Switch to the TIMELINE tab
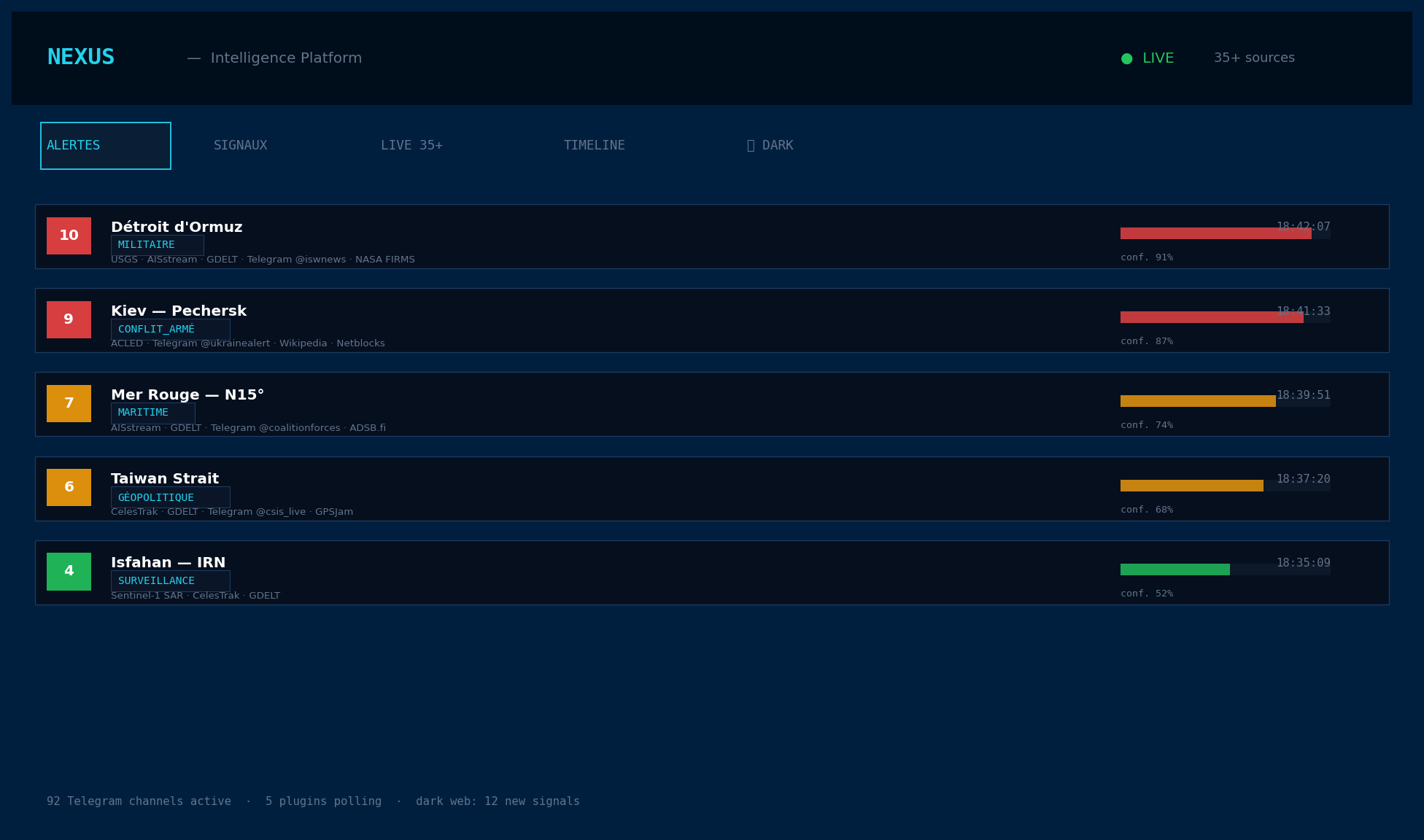 594,146
